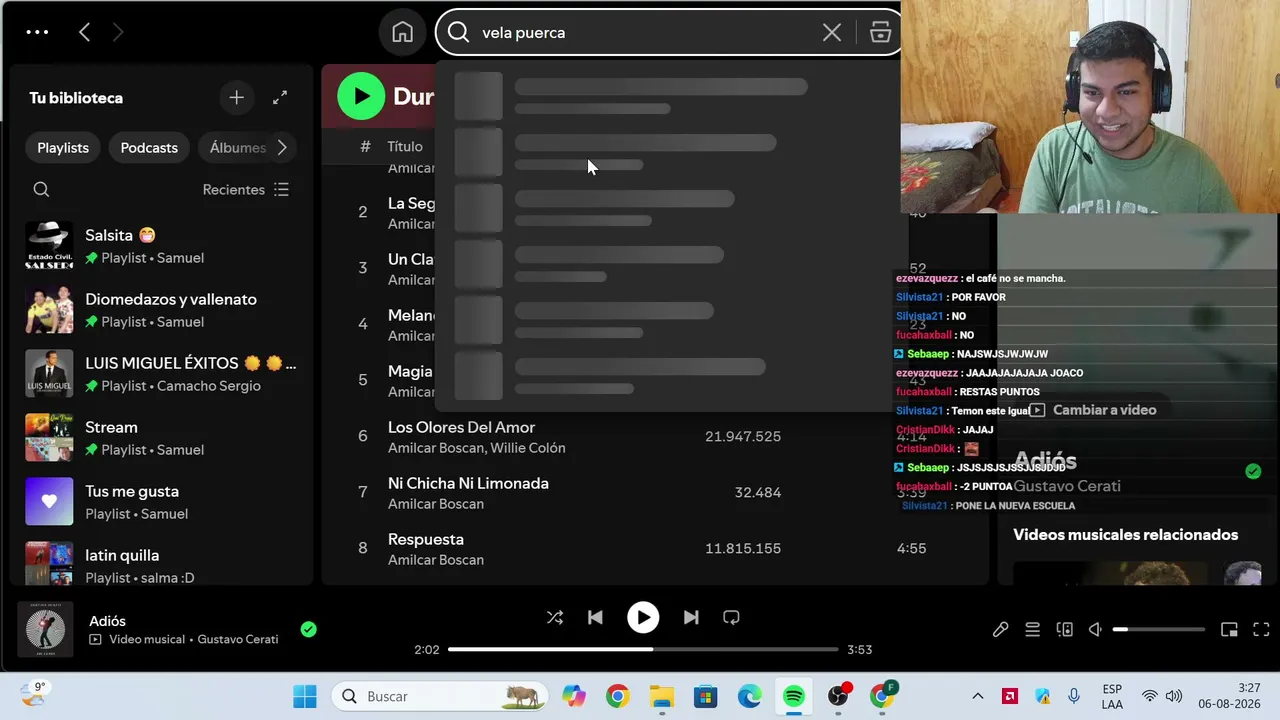Viewport: 1280px width, 720px height.
Task: Open Copilot from the taskbar
Action: pos(573,696)
